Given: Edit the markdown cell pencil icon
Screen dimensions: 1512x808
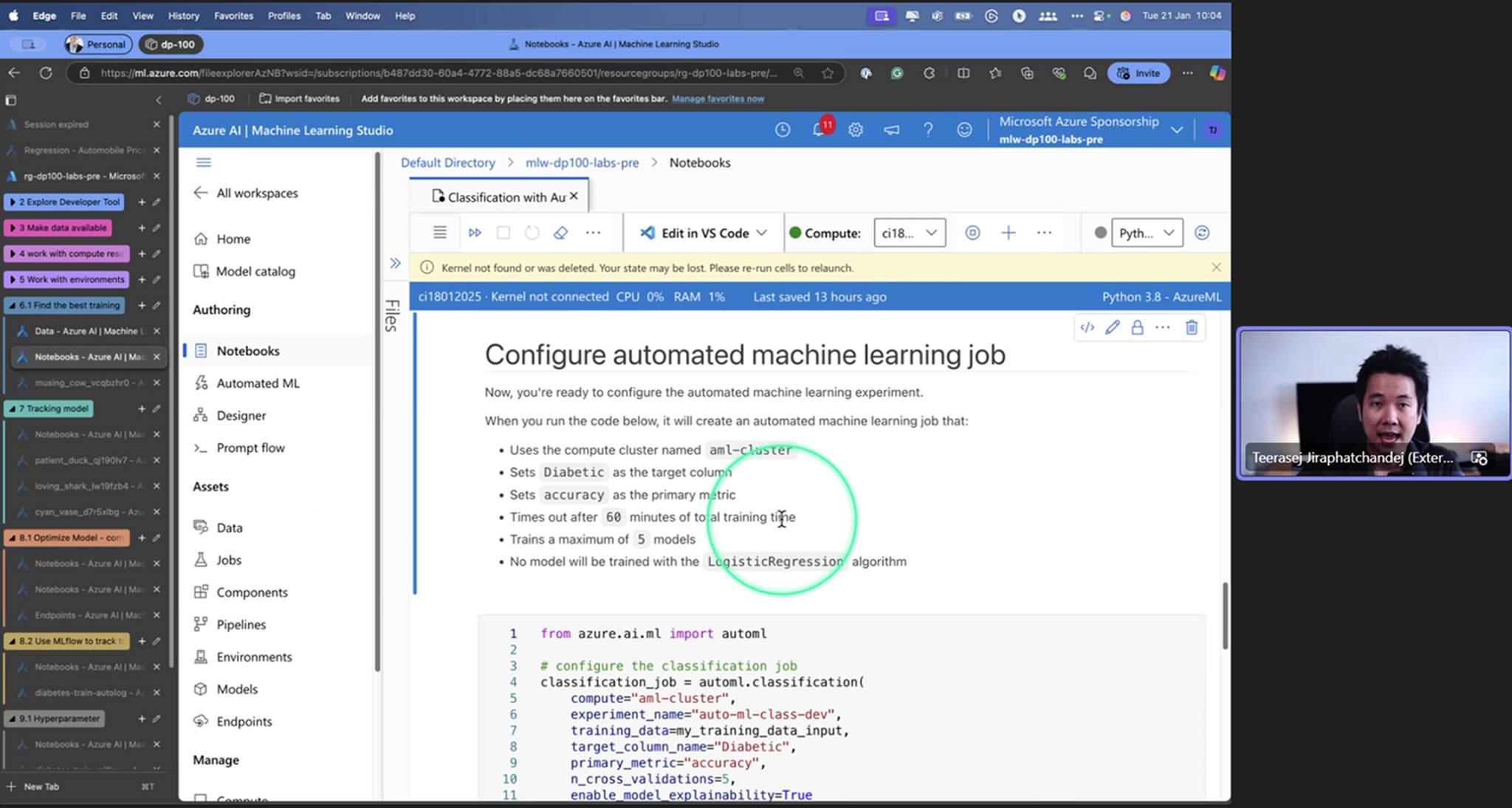Looking at the screenshot, I should pos(1112,327).
